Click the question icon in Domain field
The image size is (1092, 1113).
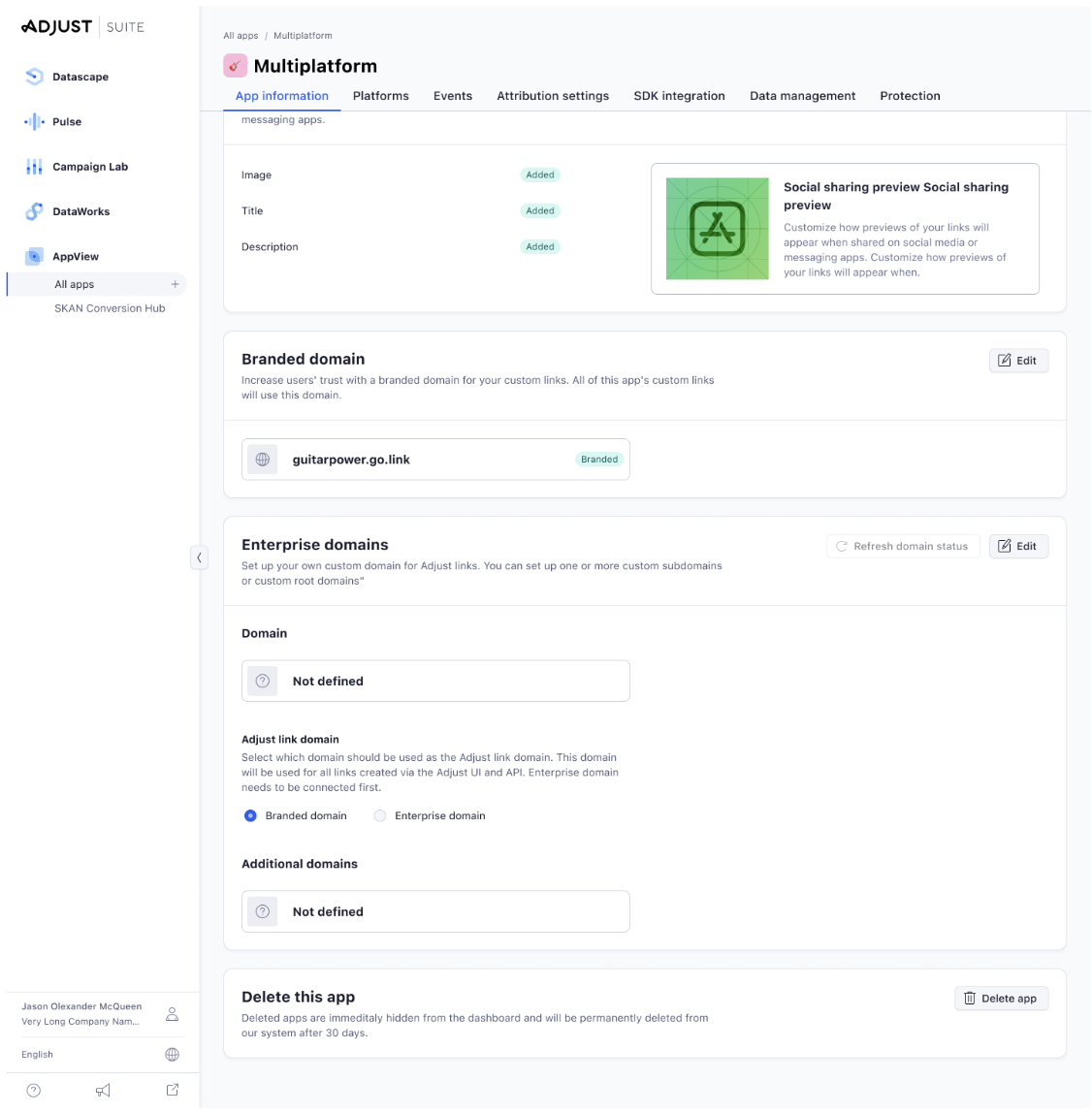click(x=263, y=682)
